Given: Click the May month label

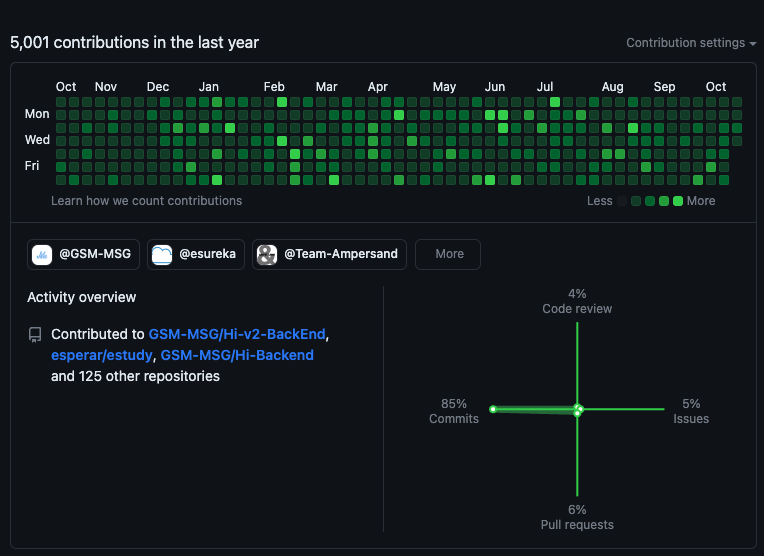Looking at the screenshot, I should [x=444, y=87].
